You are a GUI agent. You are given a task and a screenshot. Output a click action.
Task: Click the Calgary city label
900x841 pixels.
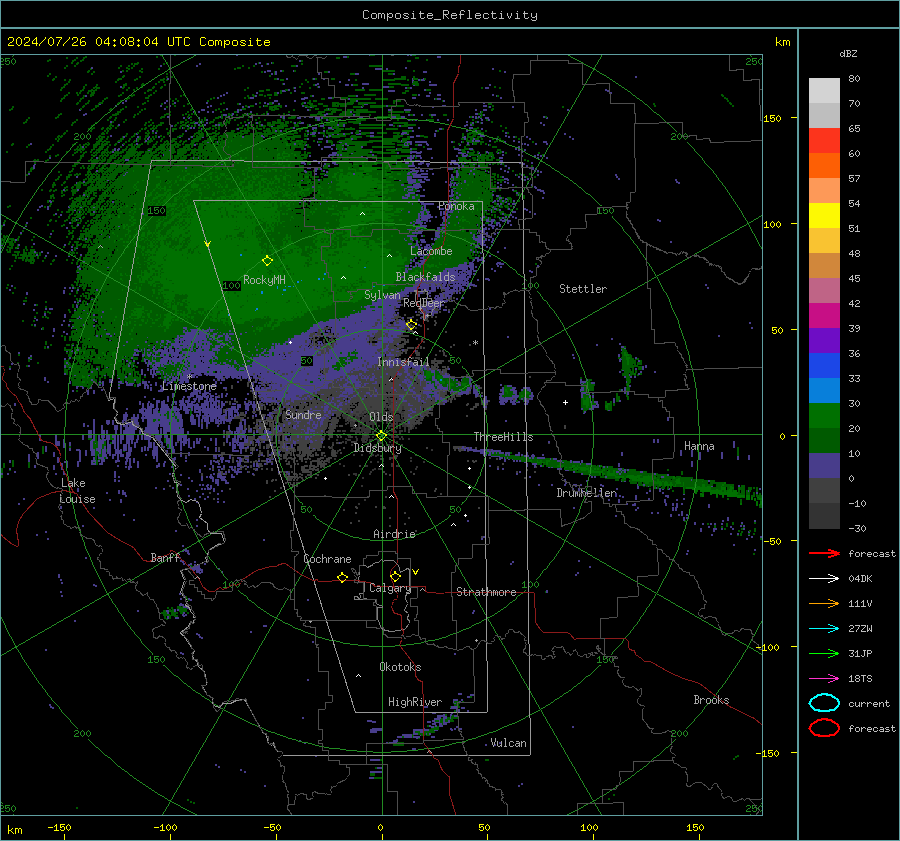click(x=390, y=588)
